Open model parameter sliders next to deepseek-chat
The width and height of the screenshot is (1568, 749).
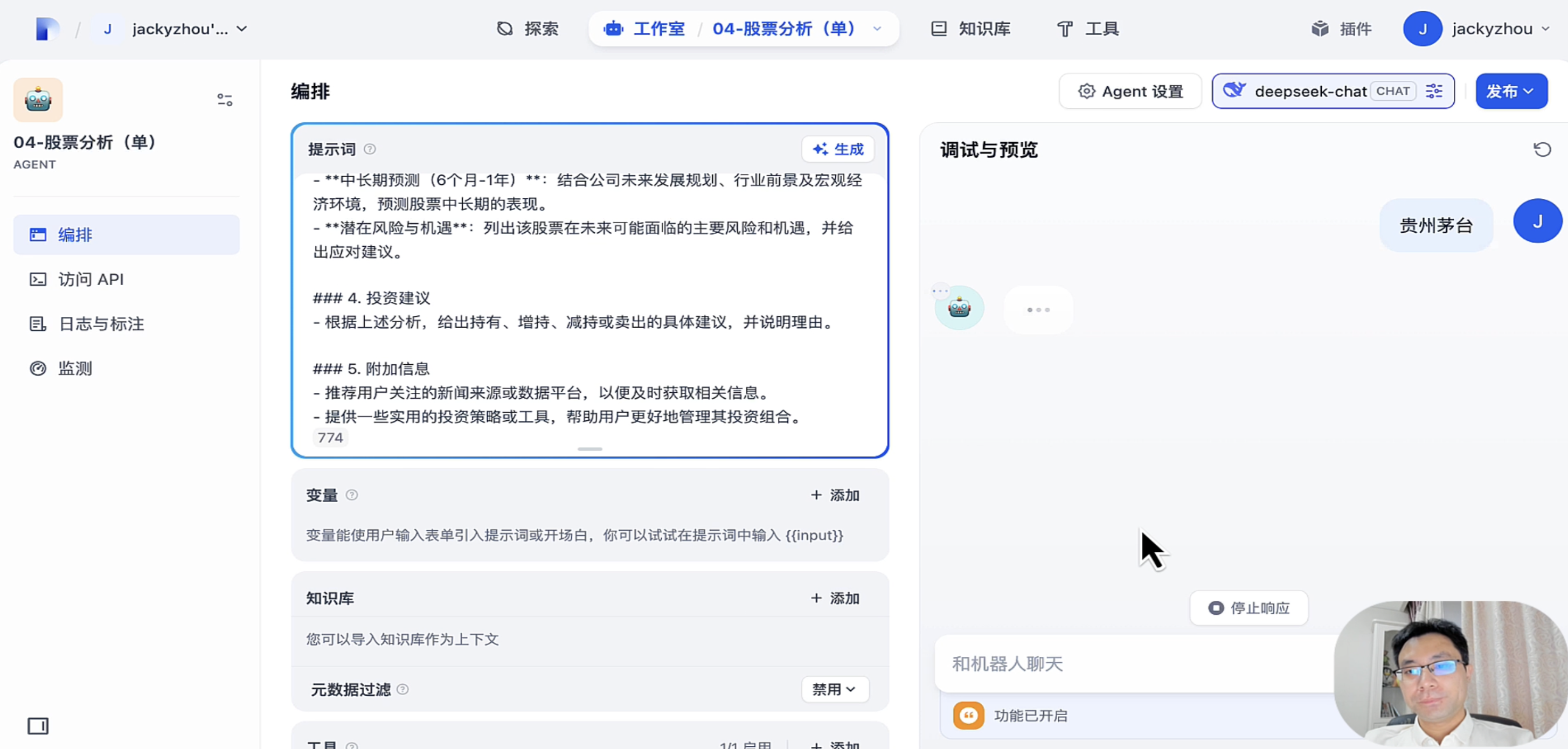point(1433,92)
